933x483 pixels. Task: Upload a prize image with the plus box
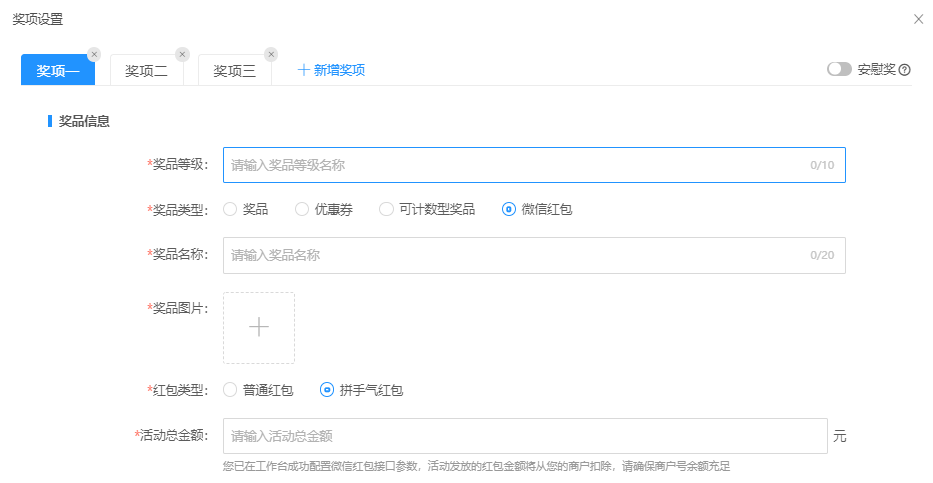[x=259, y=328]
